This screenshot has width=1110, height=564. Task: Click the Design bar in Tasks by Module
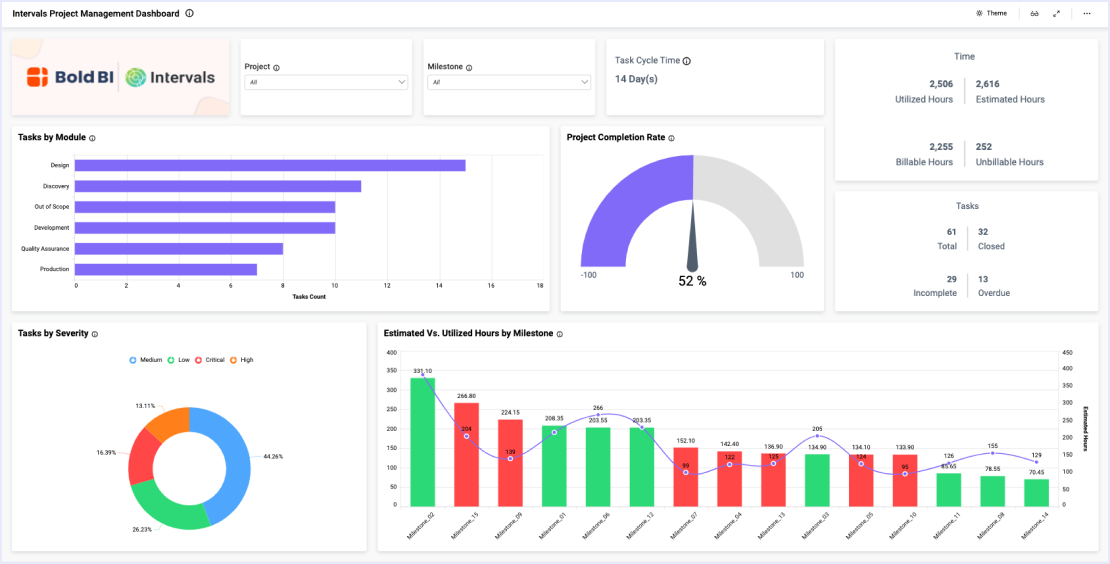[x=270, y=165]
